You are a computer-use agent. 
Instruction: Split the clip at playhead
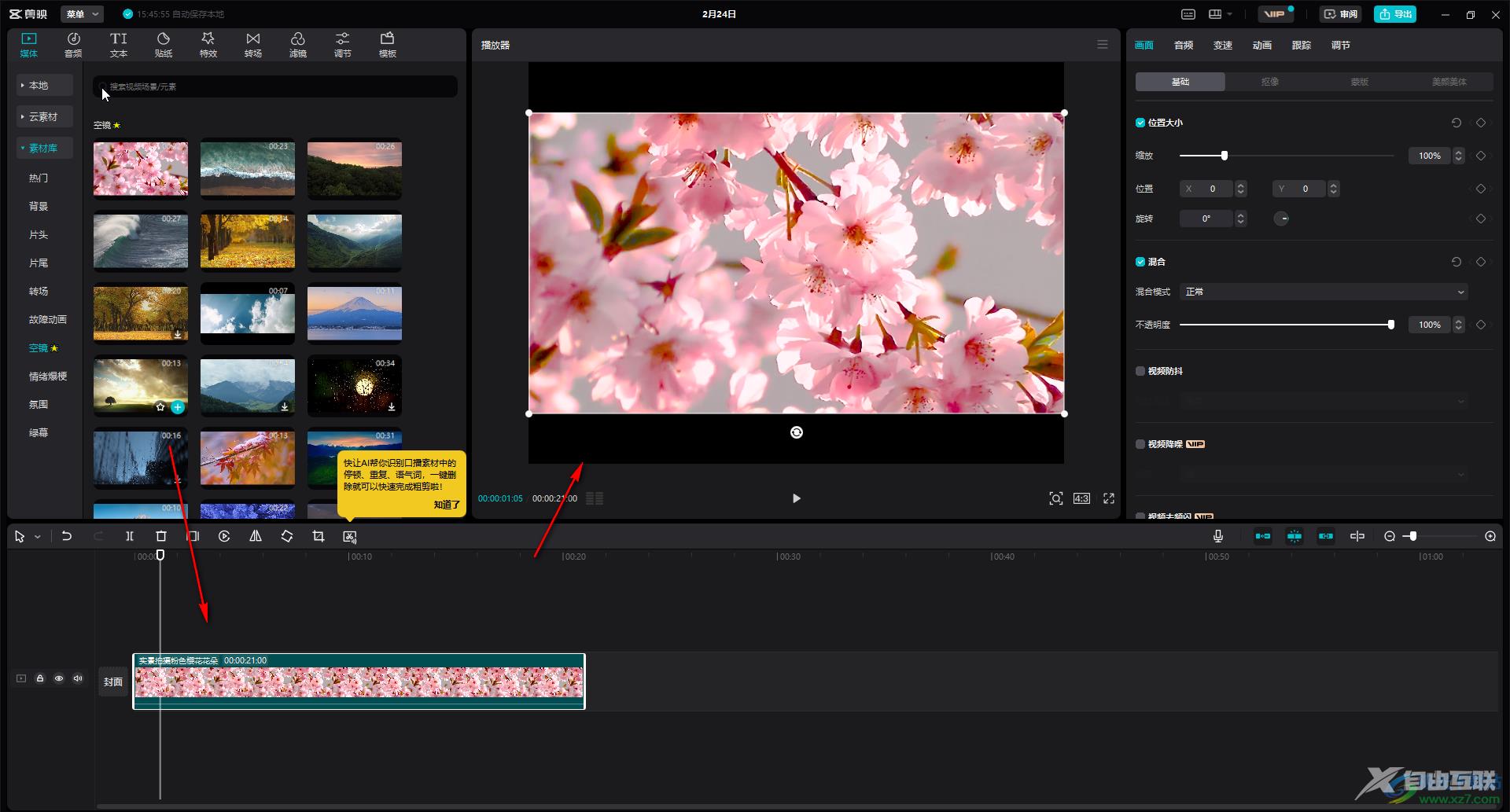[x=130, y=536]
